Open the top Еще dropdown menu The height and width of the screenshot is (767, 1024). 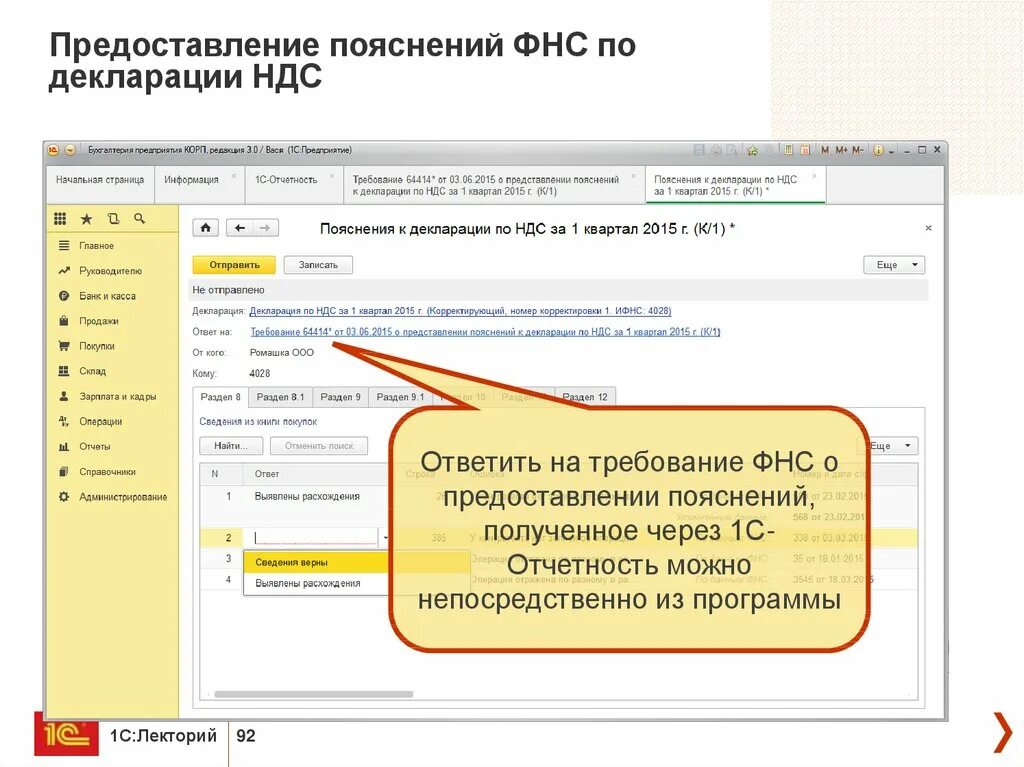tap(894, 265)
